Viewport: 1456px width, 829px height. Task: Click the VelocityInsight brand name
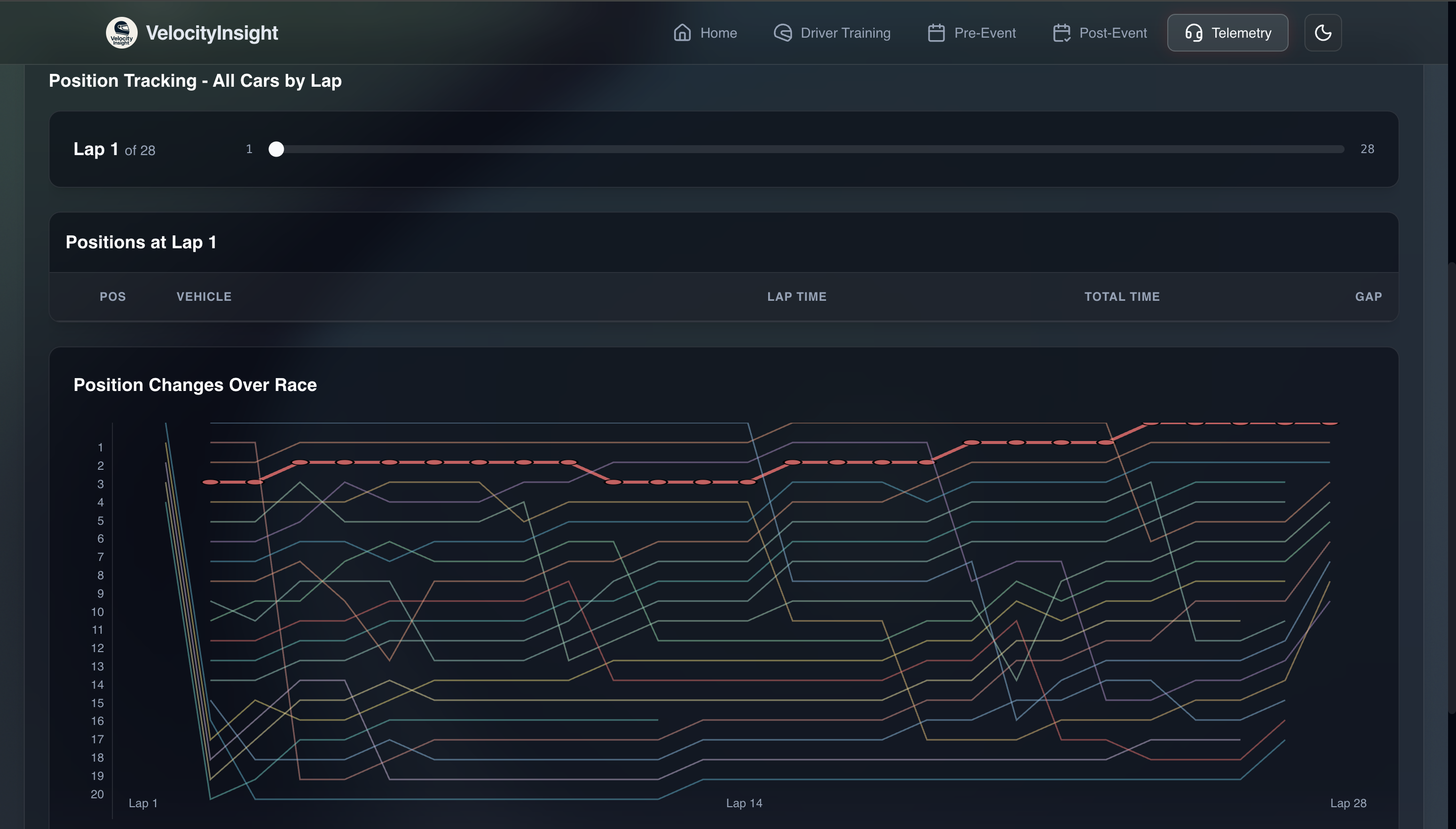click(211, 32)
